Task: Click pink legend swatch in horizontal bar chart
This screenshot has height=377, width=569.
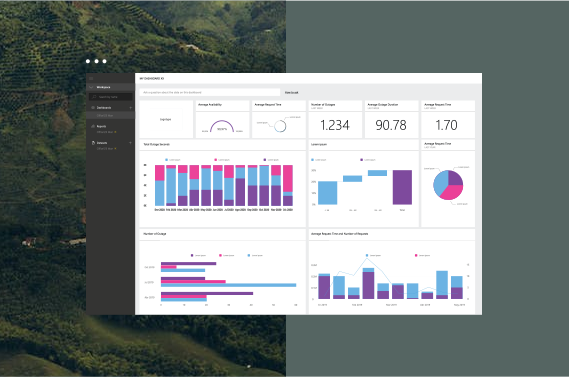Action: tap(220, 255)
